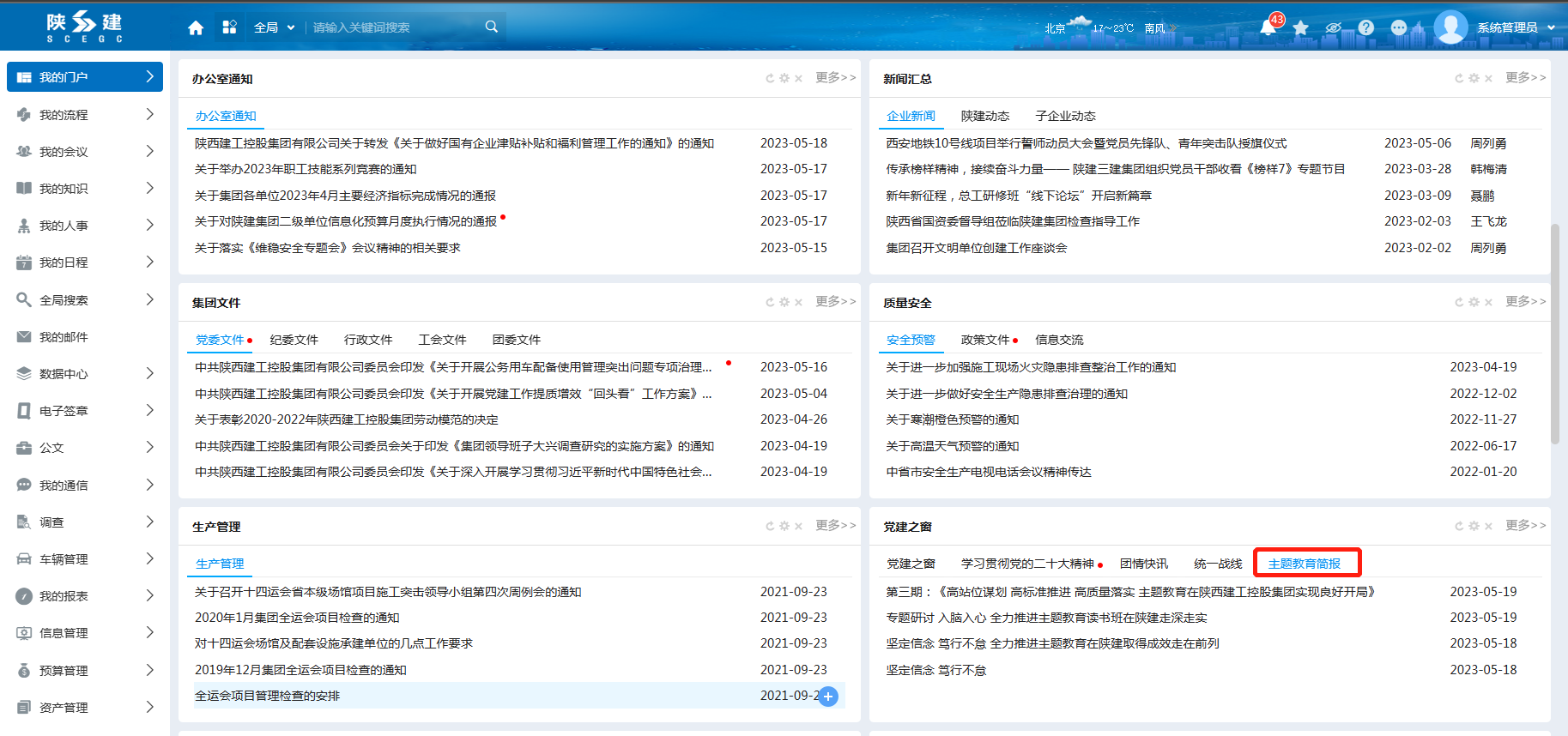
Task: Click the page vertical scrollbar
Action: [x=1555, y=335]
